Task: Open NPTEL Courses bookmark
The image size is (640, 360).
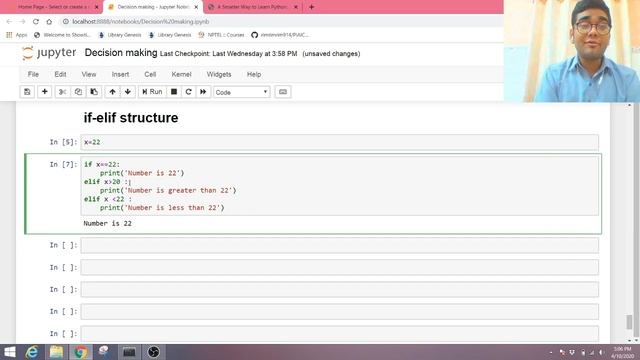Action: [221, 35]
